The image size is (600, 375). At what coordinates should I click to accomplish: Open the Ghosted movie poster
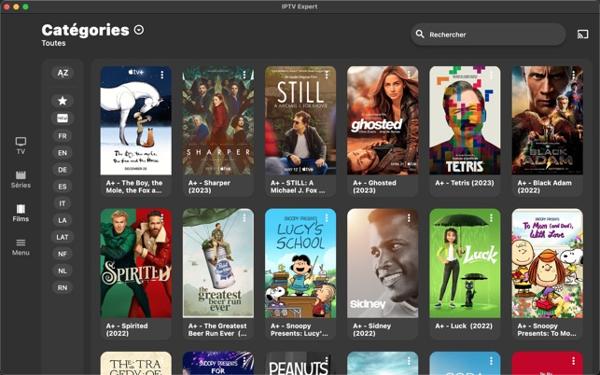(383, 120)
